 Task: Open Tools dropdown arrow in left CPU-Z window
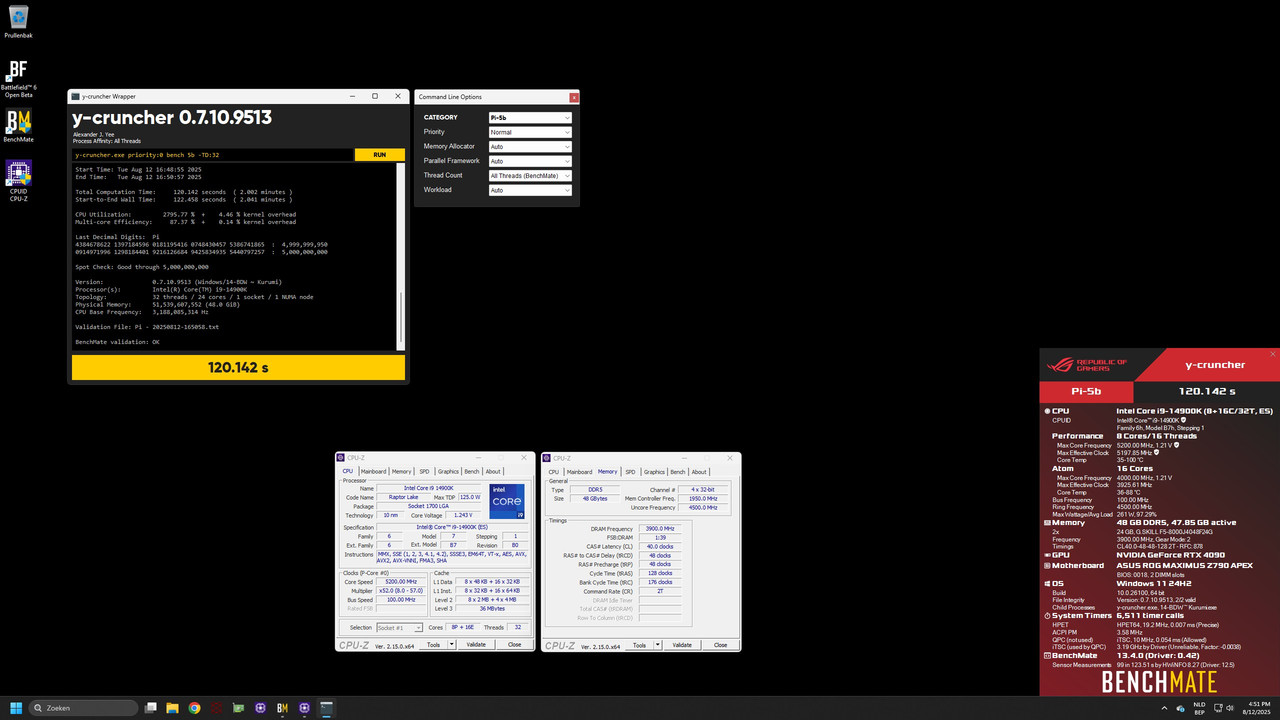(451, 644)
